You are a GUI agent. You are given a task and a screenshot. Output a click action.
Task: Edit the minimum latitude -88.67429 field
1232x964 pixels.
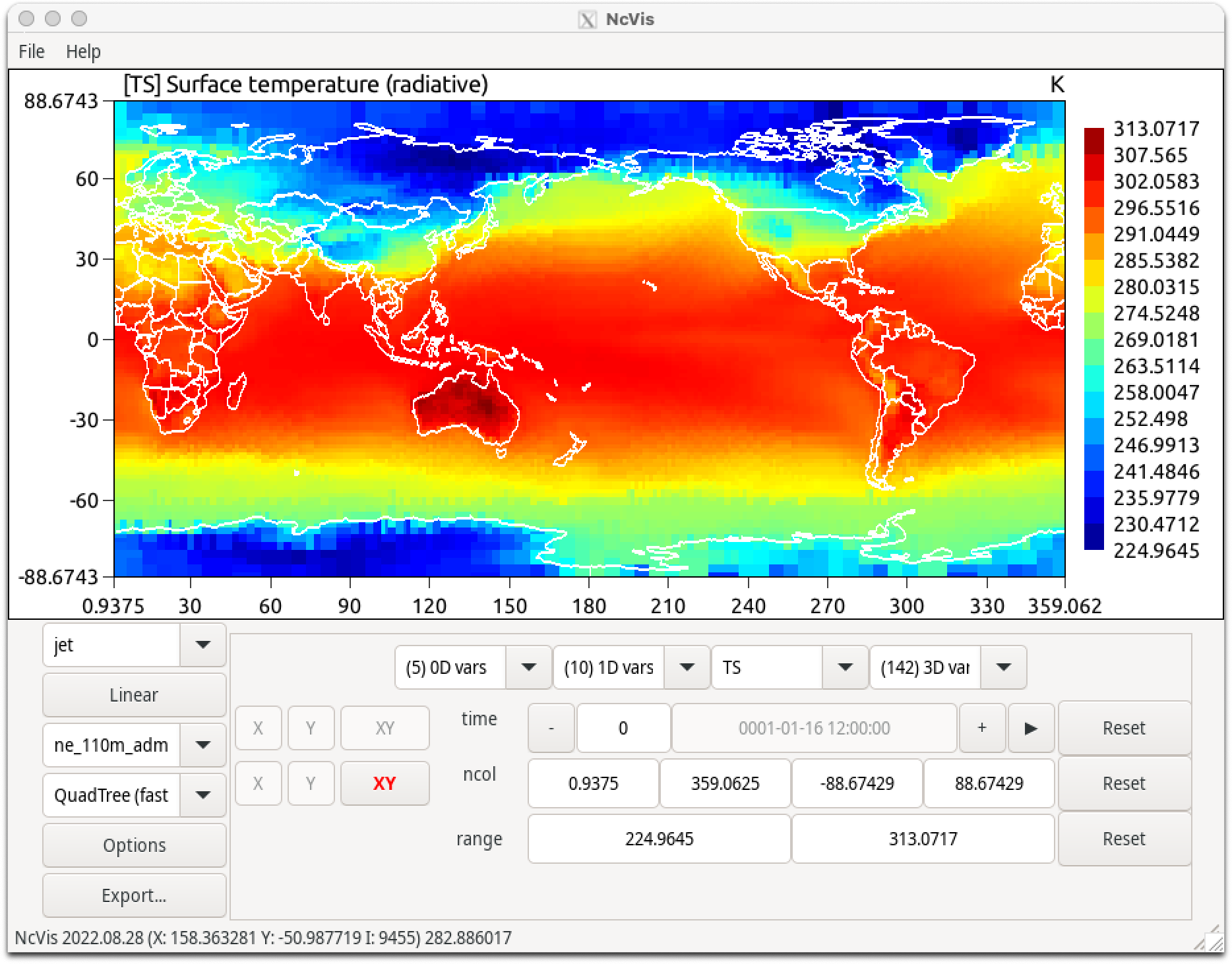click(857, 783)
